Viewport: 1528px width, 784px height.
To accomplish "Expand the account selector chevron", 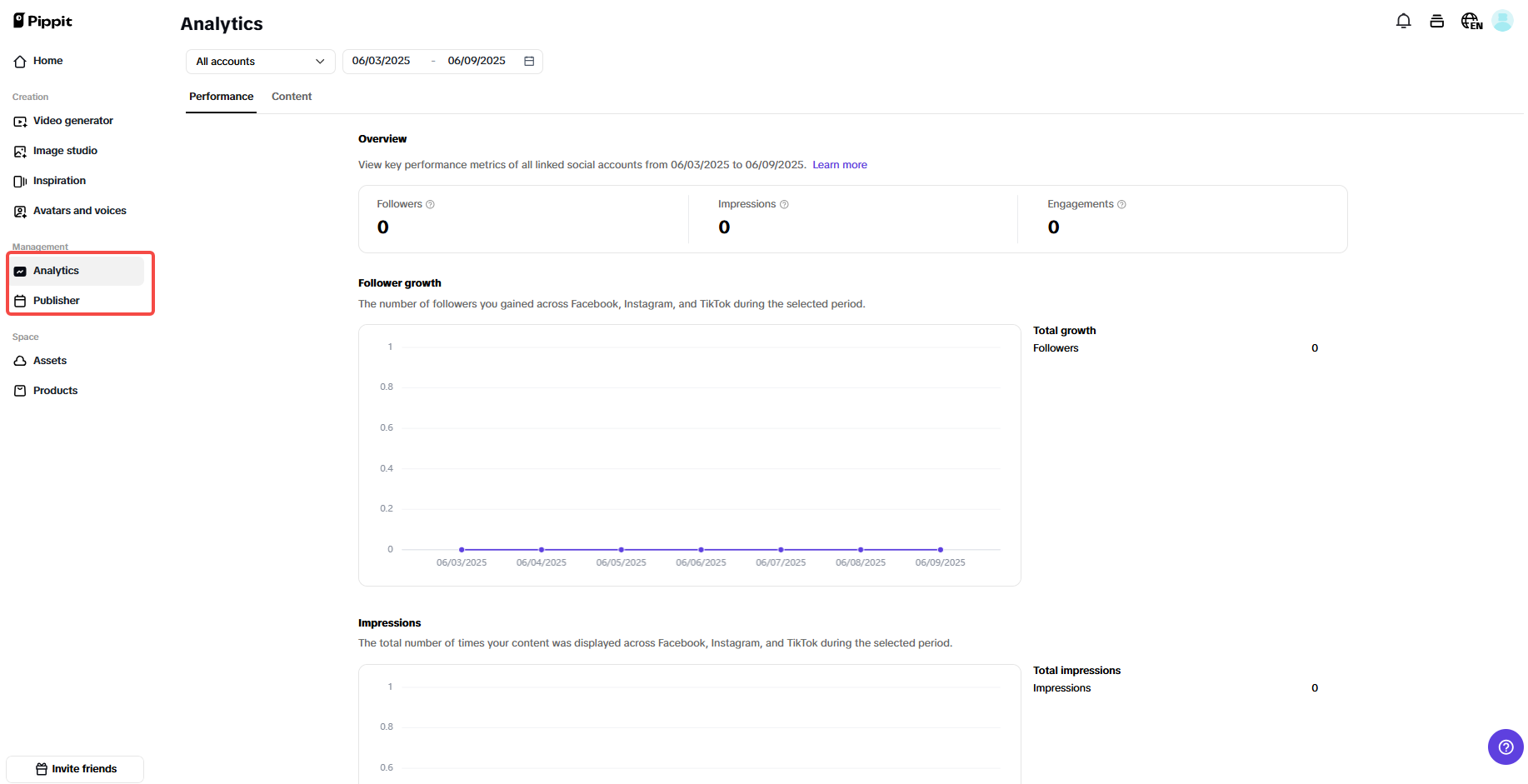I will pyautogui.click(x=320, y=61).
